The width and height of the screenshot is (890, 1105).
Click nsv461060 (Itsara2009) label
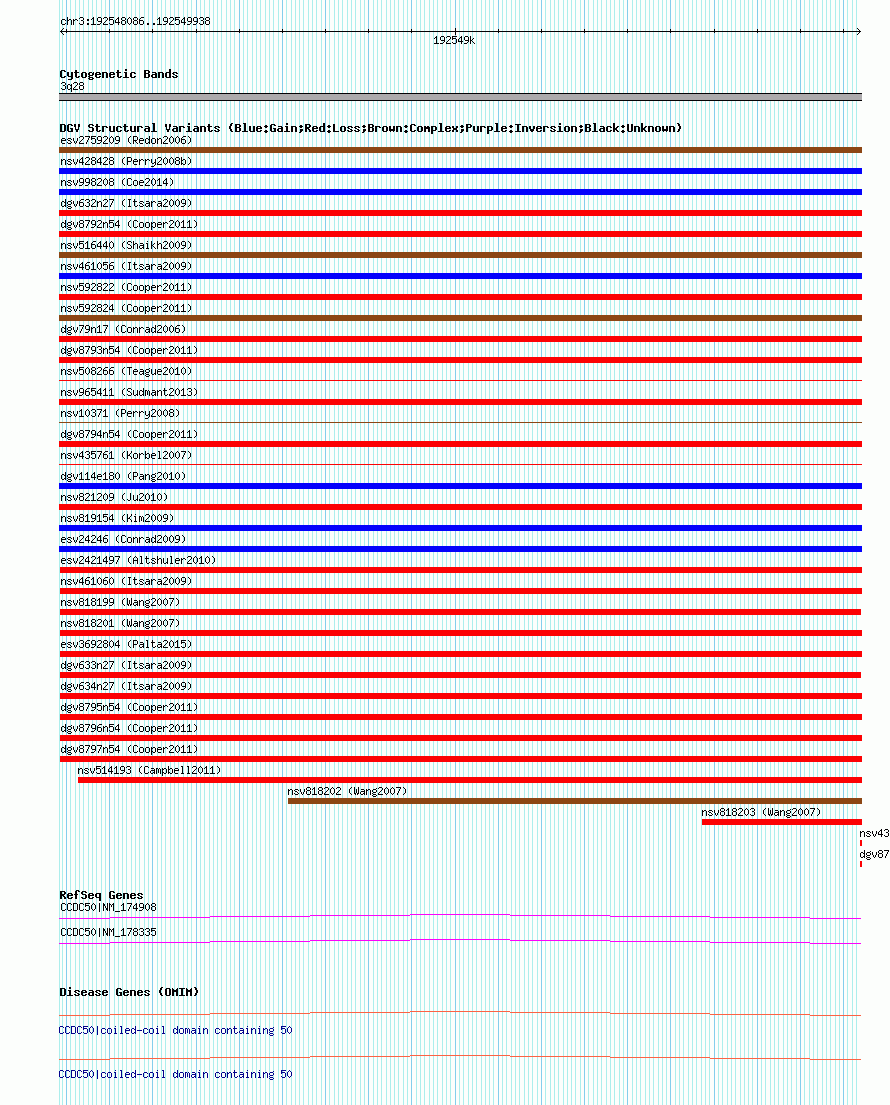tap(126, 581)
